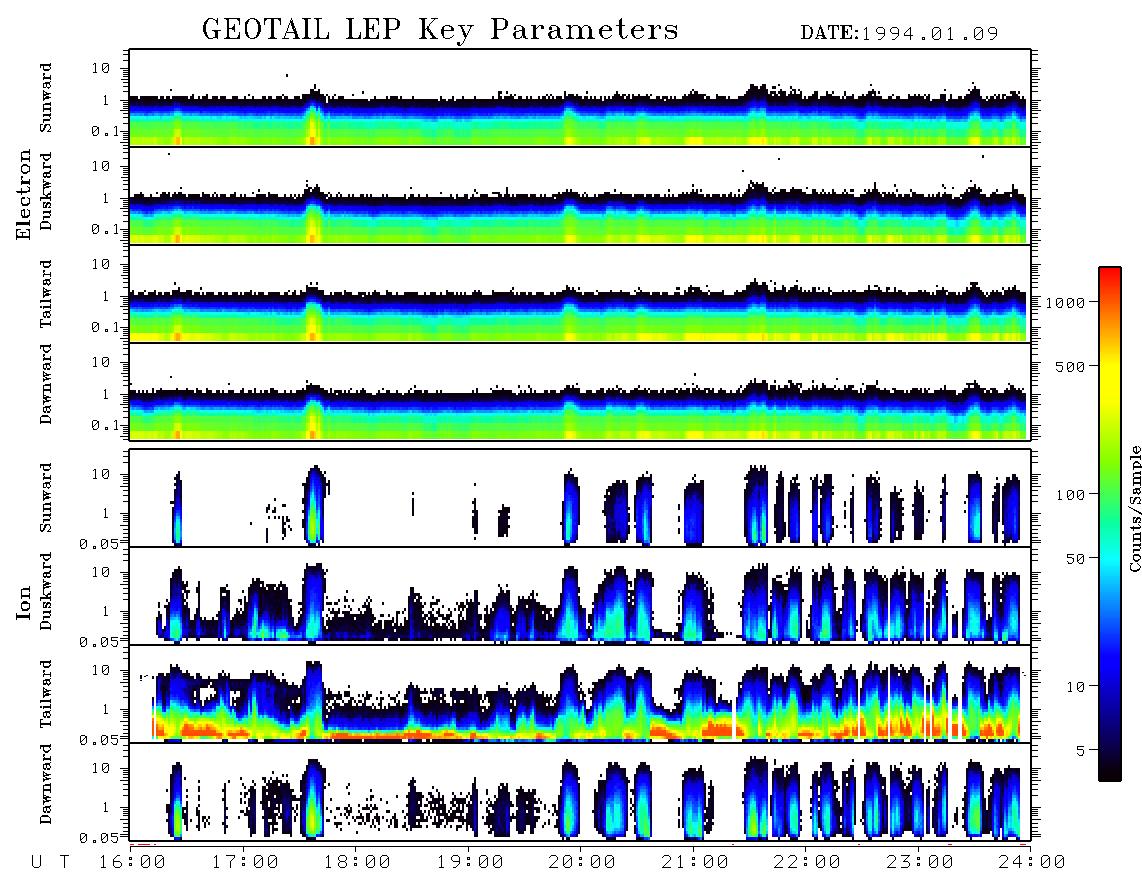Click the 1 tick of the Ion Duskward panel
Image resolution: width=1142 pixels, height=880 pixels.
tap(106, 612)
